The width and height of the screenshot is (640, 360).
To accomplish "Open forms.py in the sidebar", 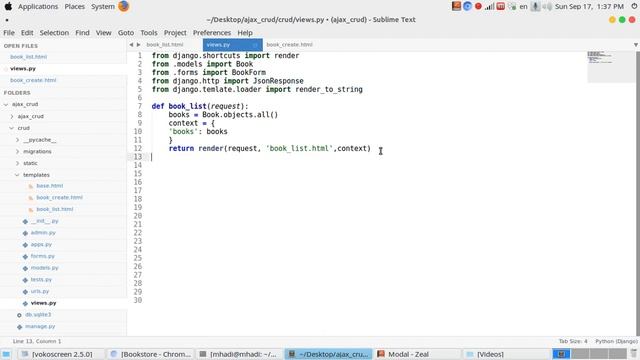I will click(x=42, y=256).
